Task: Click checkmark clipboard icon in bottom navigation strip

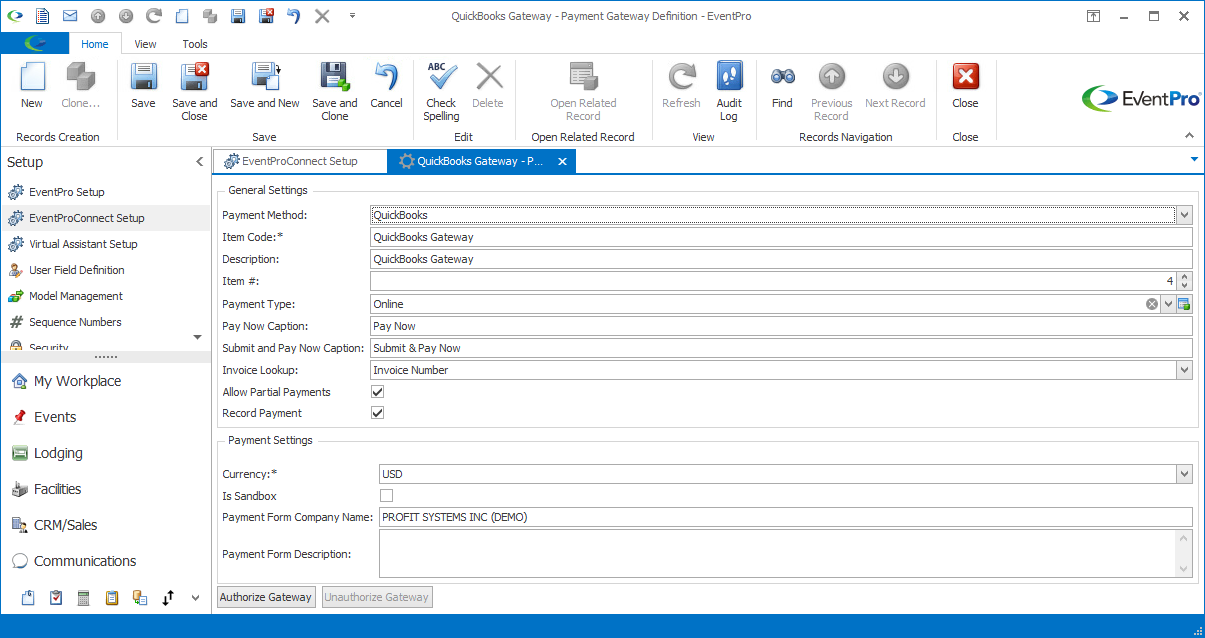Action: (x=56, y=598)
